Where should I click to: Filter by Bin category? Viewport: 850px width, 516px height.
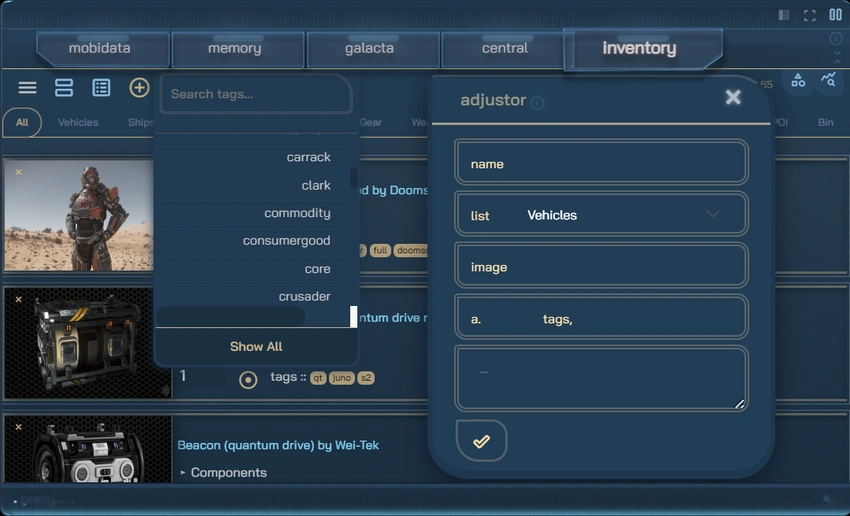[x=825, y=122]
